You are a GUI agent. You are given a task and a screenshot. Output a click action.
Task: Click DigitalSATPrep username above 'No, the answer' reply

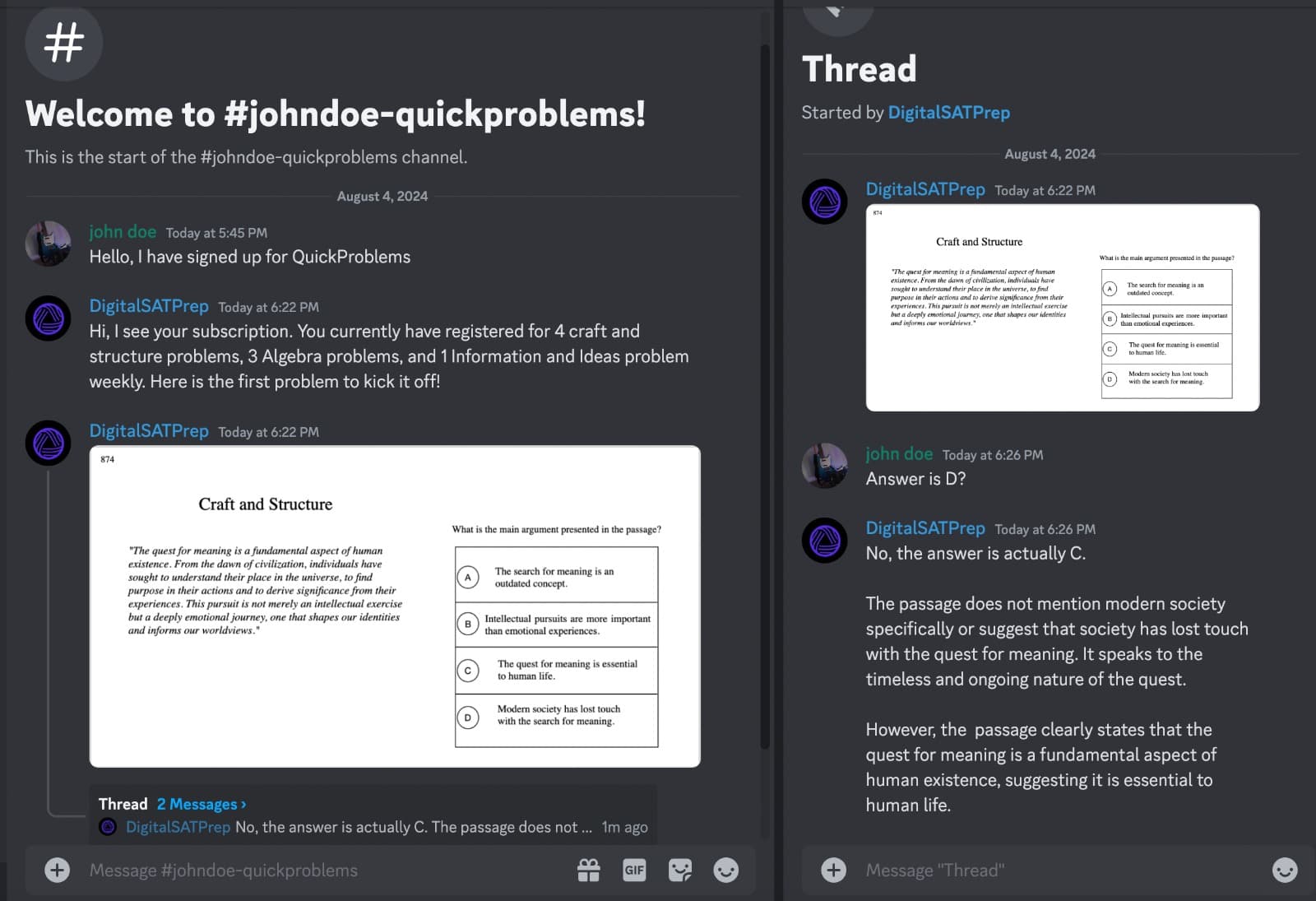tap(924, 528)
